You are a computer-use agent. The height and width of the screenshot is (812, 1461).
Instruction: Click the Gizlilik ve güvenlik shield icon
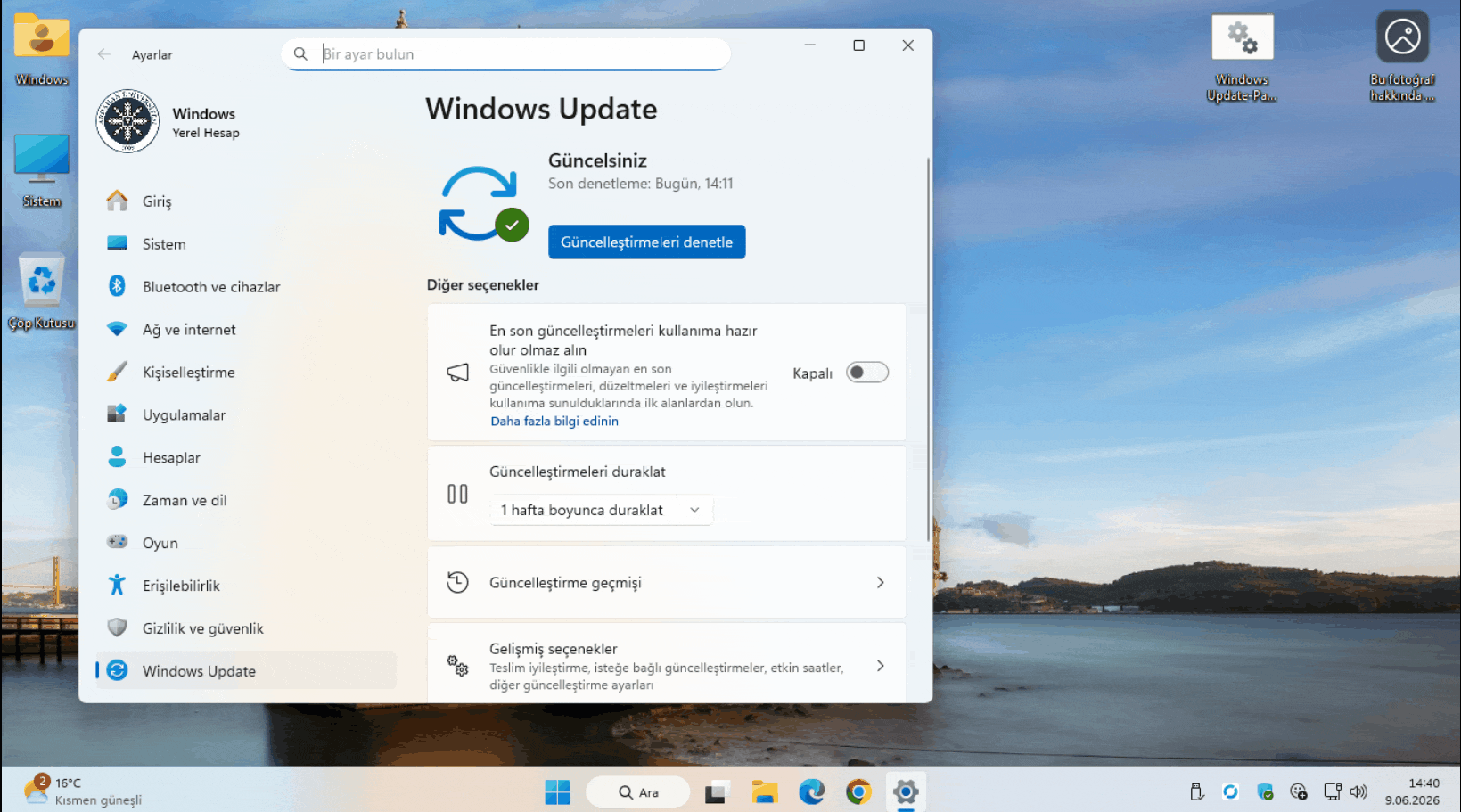point(117,627)
